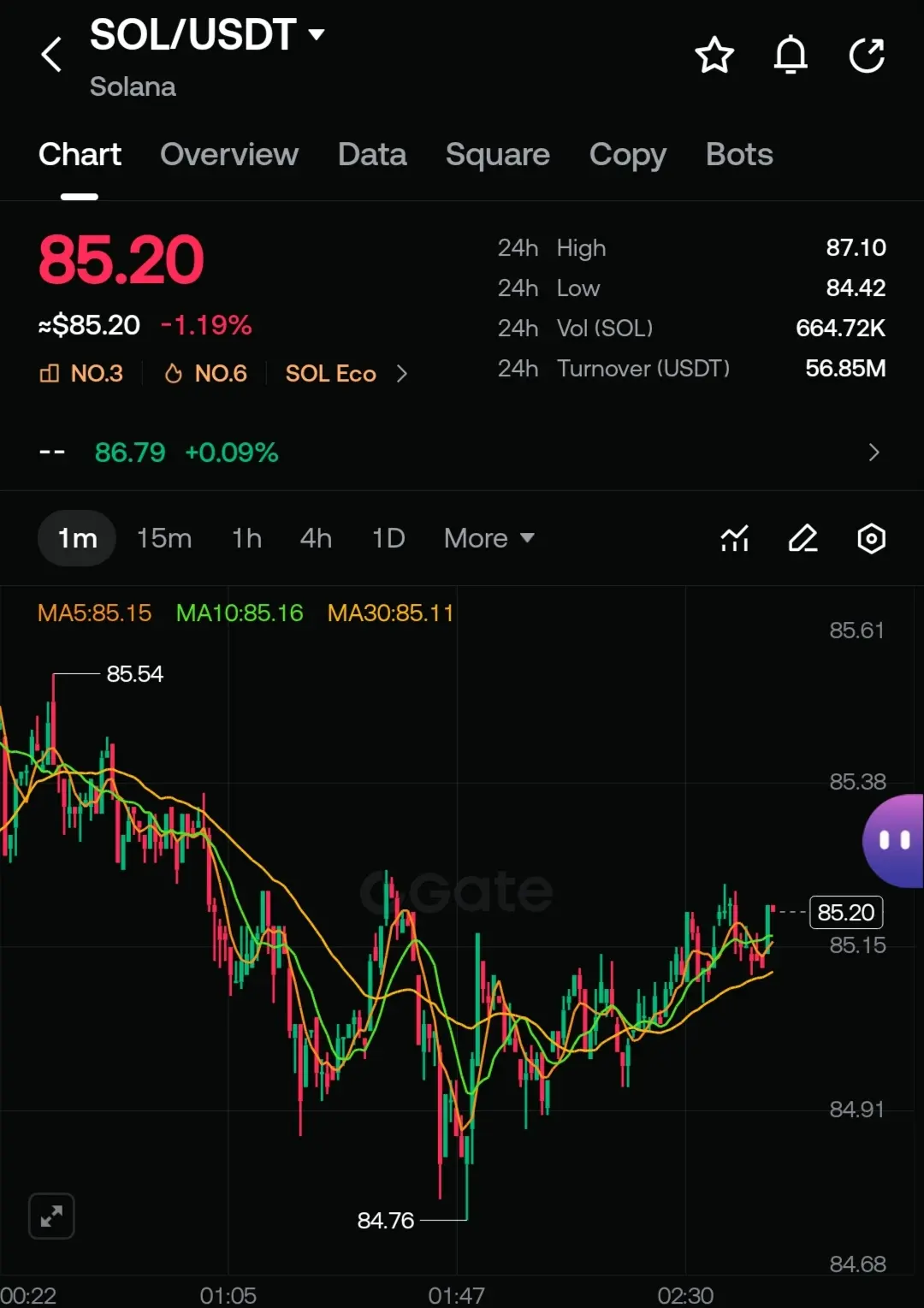The image size is (924, 1308).
Task: Select the 1m timeframe
Action: [x=77, y=538]
